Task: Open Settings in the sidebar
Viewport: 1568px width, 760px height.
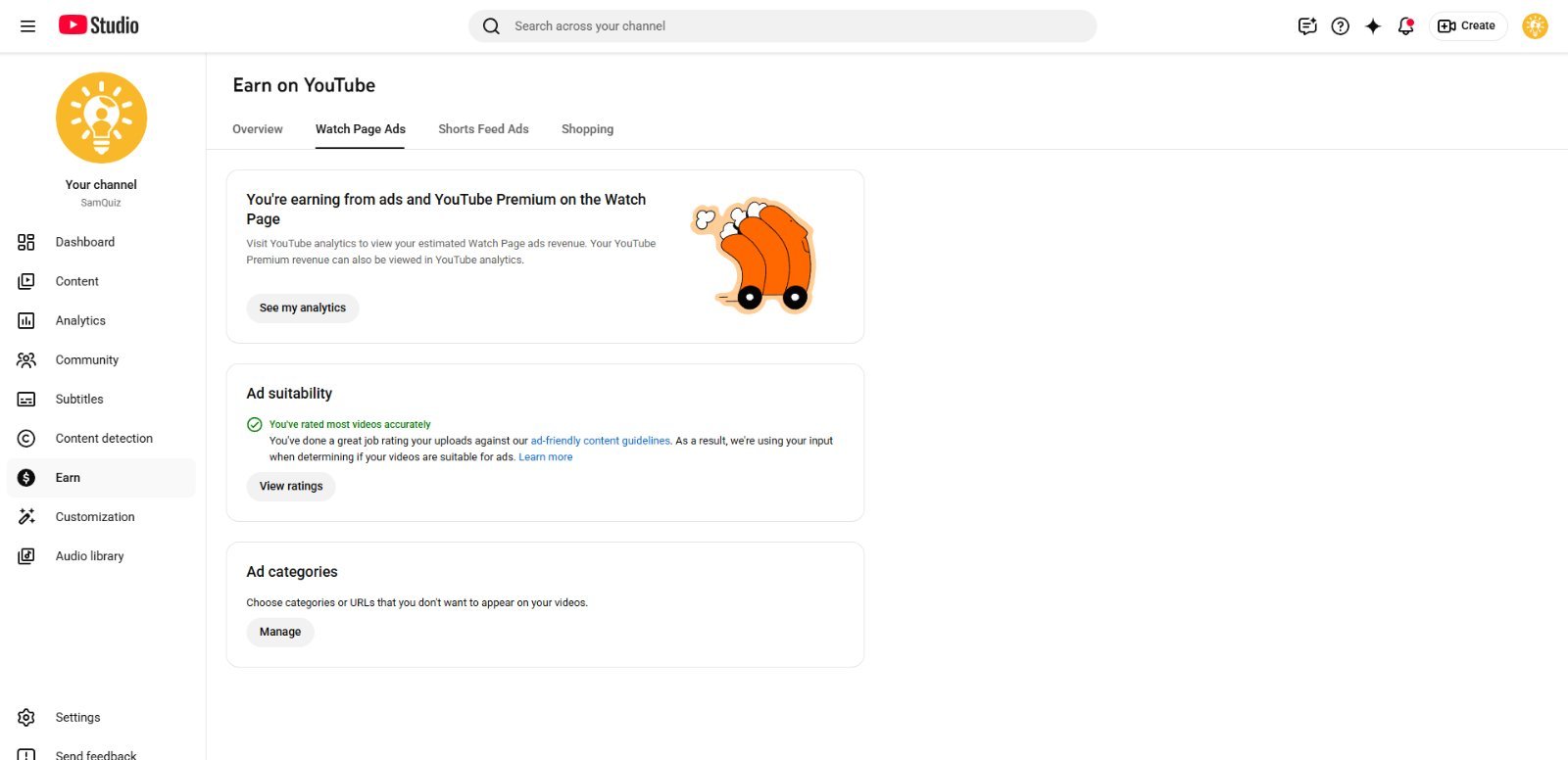Action: [101, 717]
